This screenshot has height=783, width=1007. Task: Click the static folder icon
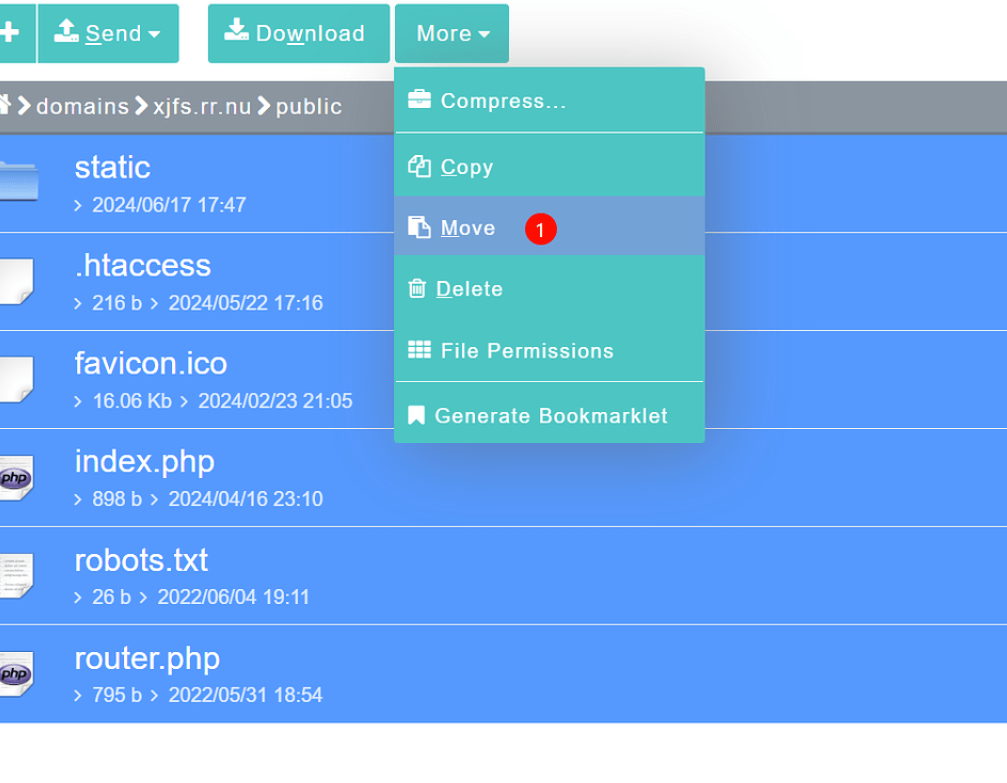coord(18,183)
